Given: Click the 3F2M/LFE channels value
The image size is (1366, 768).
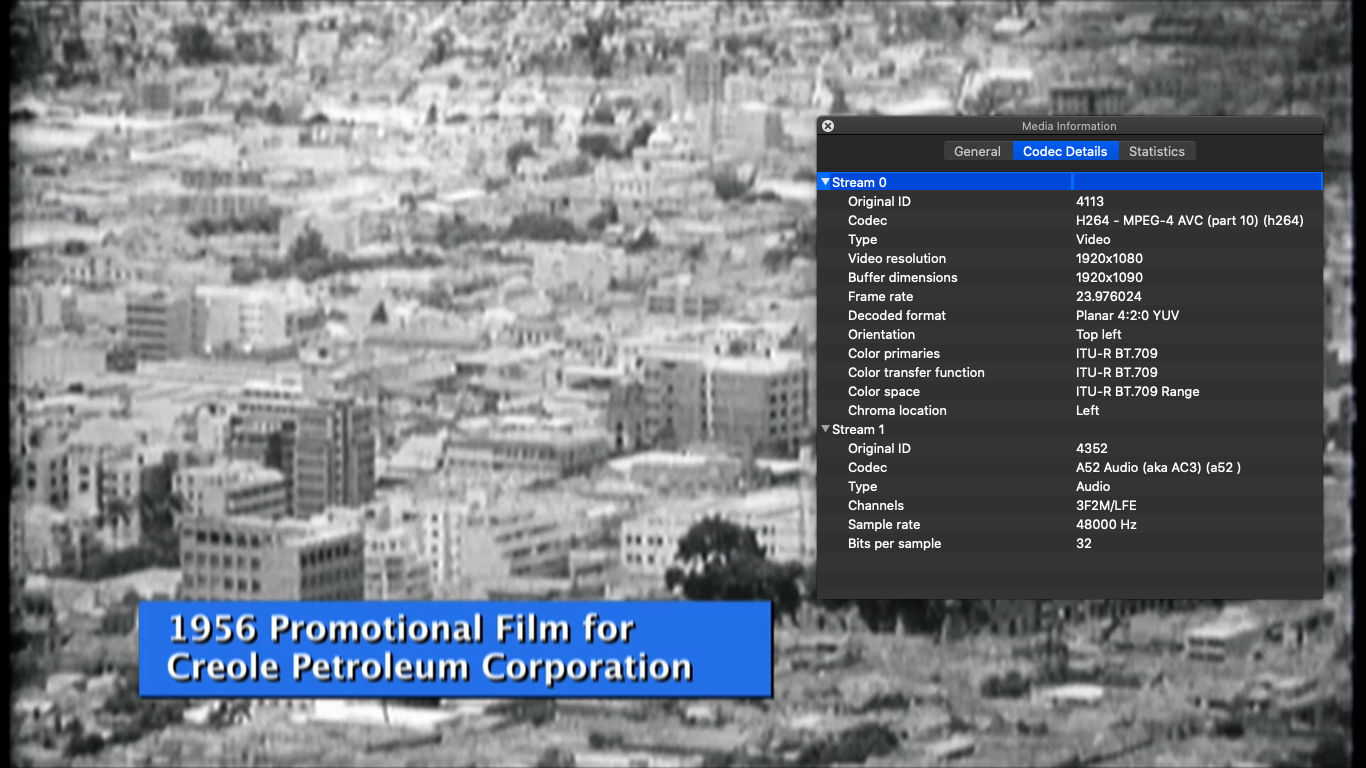Looking at the screenshot, I should point(1106,505).
